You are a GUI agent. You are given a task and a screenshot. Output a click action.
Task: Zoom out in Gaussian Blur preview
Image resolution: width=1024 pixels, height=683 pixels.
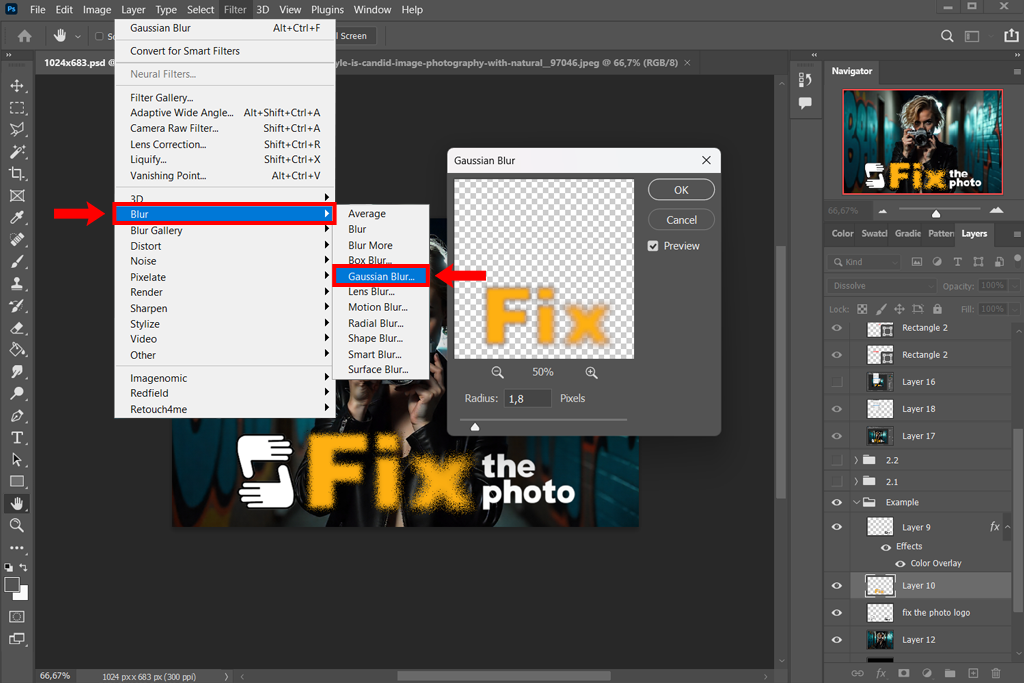[x=498, y=372]
